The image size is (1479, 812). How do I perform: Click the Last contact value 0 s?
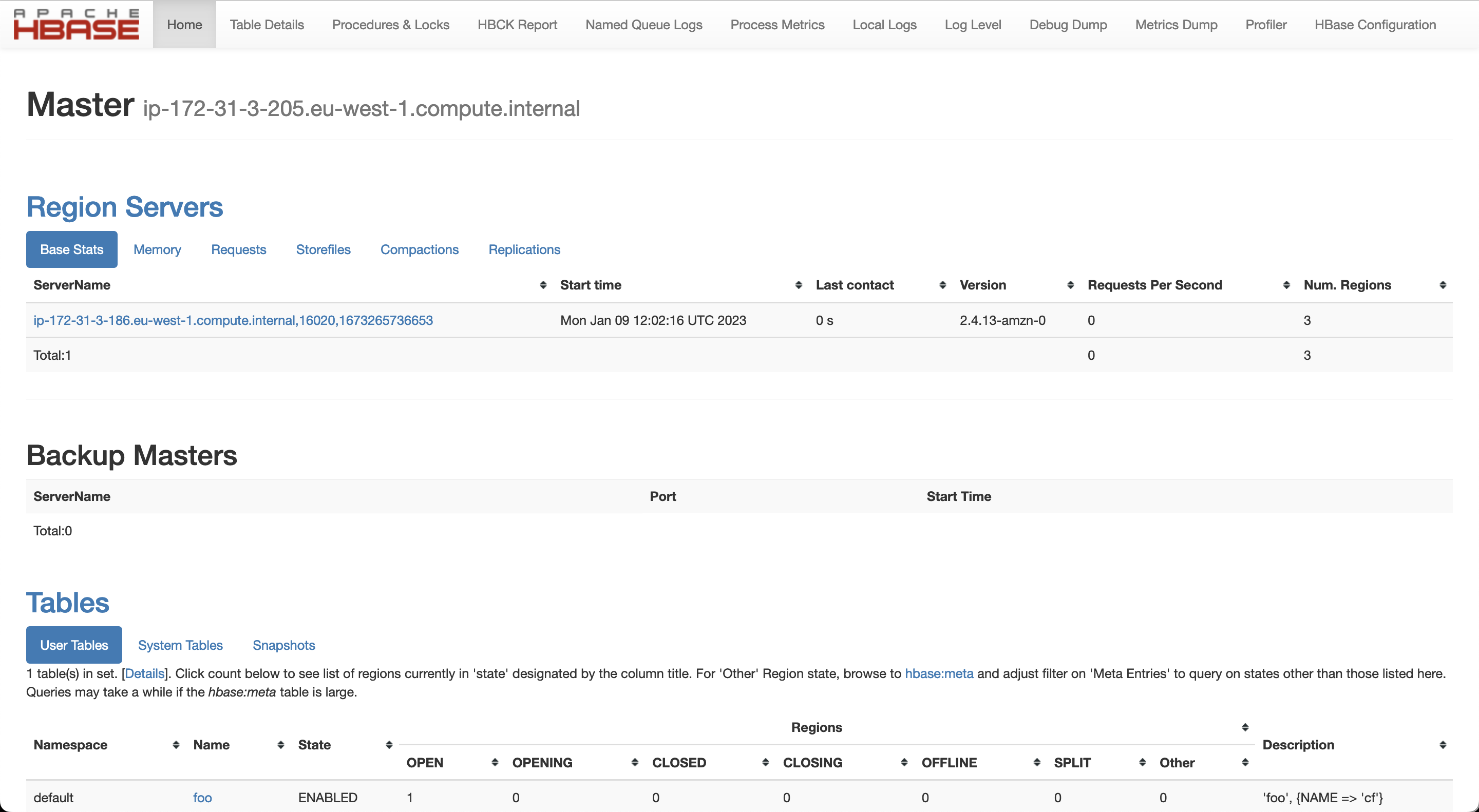[x=824, y=320]
